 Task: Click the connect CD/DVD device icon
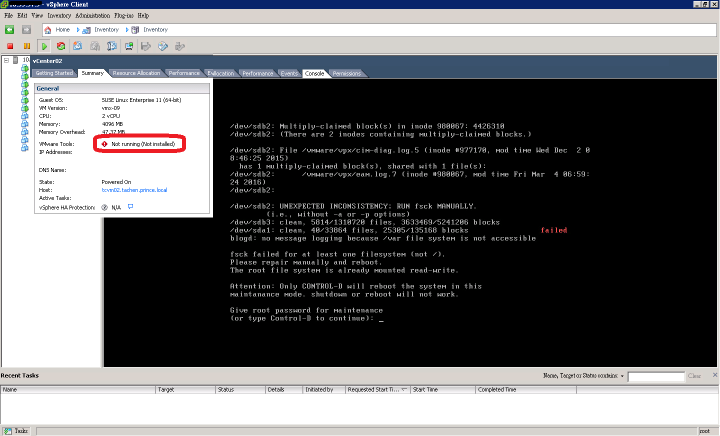coord(163,46)
